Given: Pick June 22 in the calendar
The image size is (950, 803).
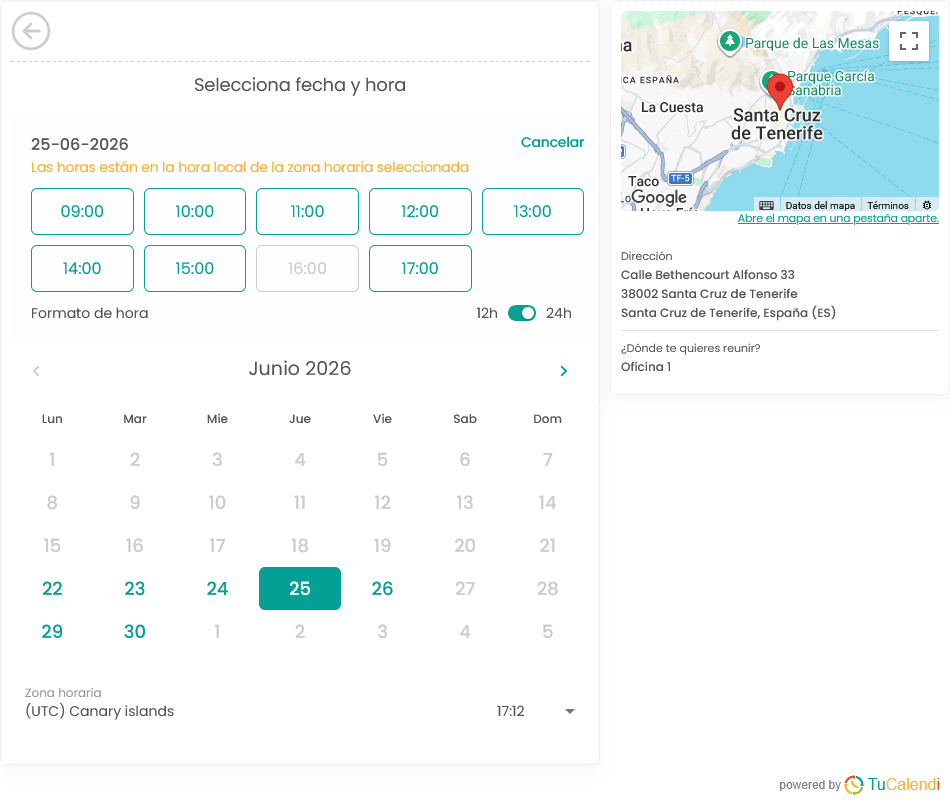Looking at the screenshot, I should coord(52,588).
